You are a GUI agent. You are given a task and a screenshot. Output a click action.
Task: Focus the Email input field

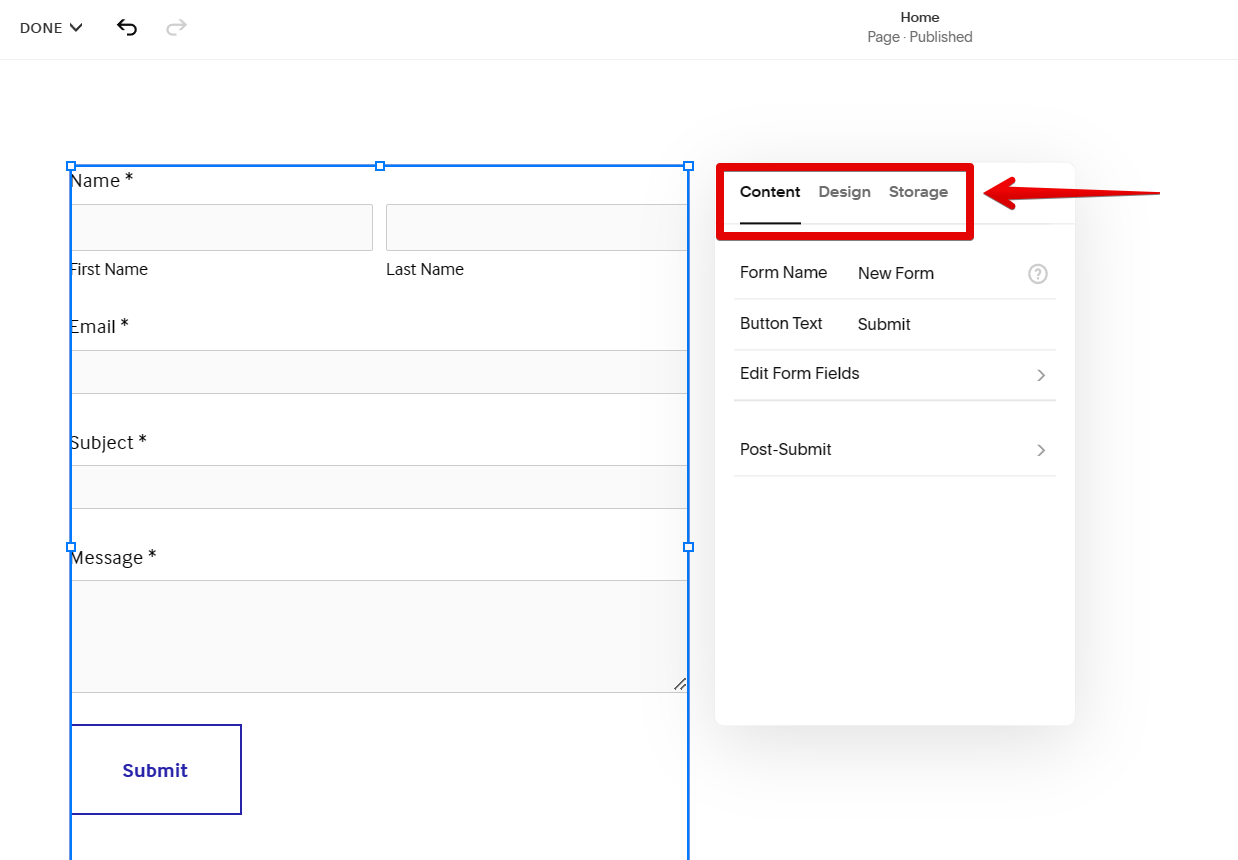tap(379, 372)
